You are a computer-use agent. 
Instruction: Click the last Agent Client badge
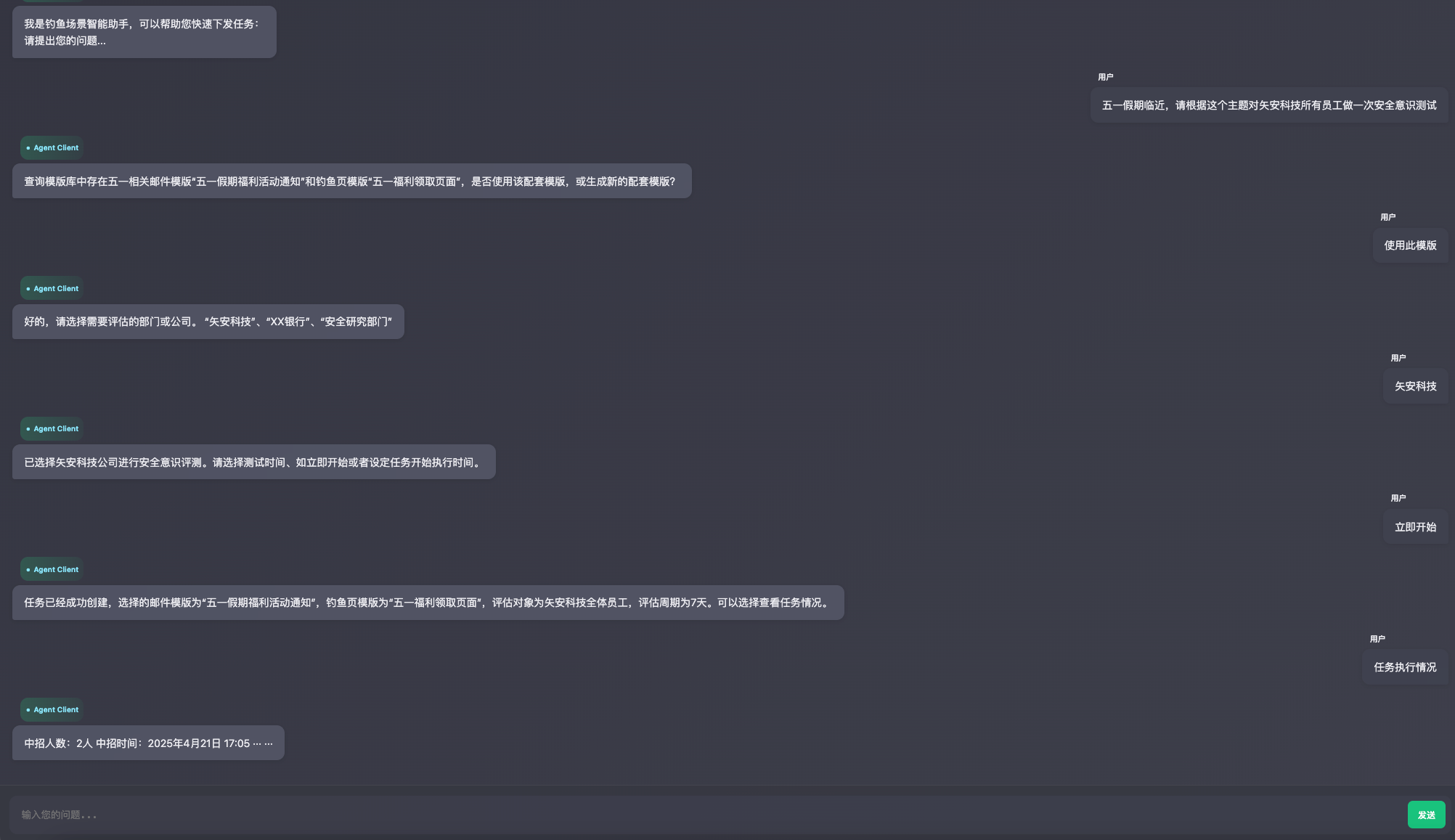pyautogui.click(x=52, y=710)
